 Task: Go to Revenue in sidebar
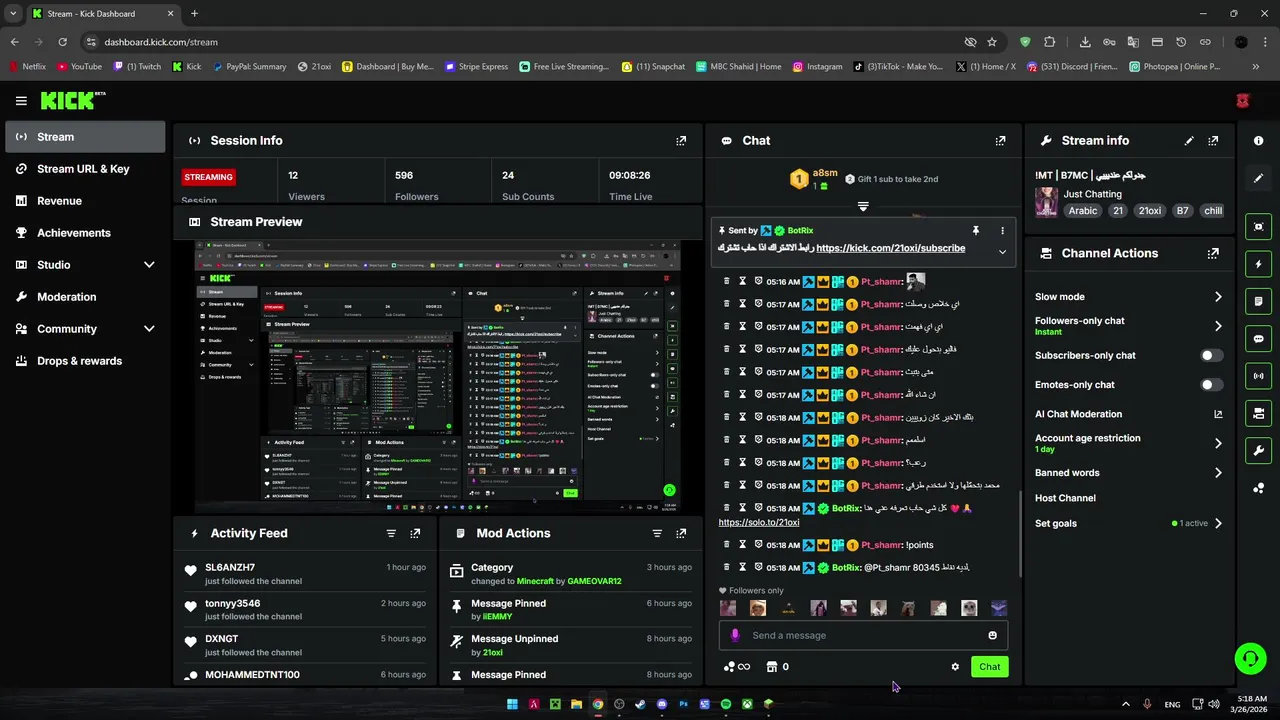84,201
